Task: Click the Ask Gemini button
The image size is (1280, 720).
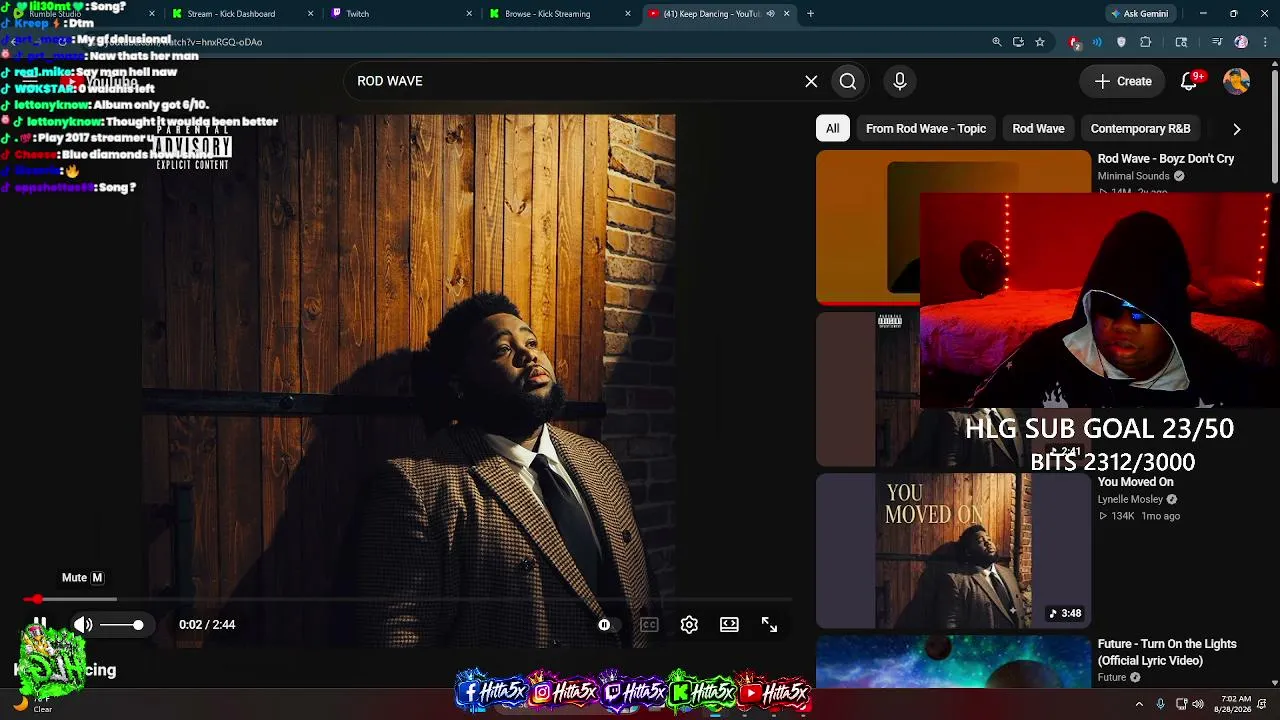Action: 1139,14
